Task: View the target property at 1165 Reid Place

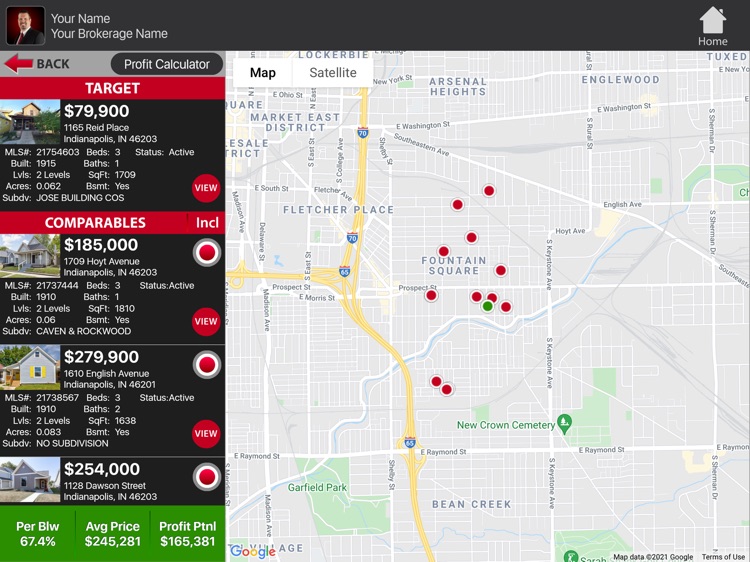Action: (x=206, y=188)
